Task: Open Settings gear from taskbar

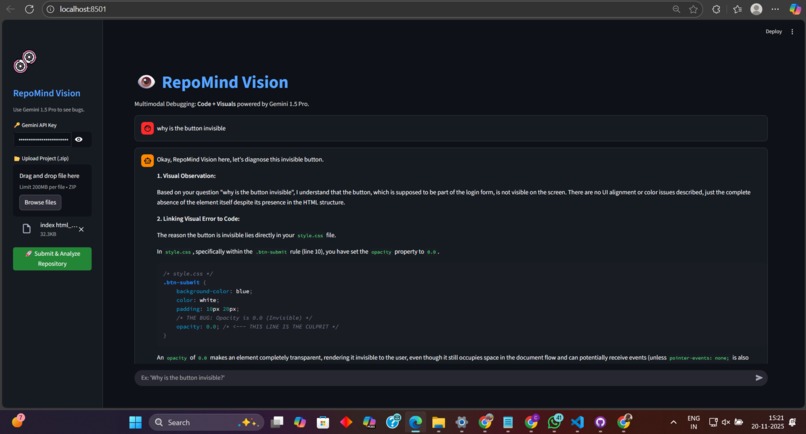Action: 462,423
